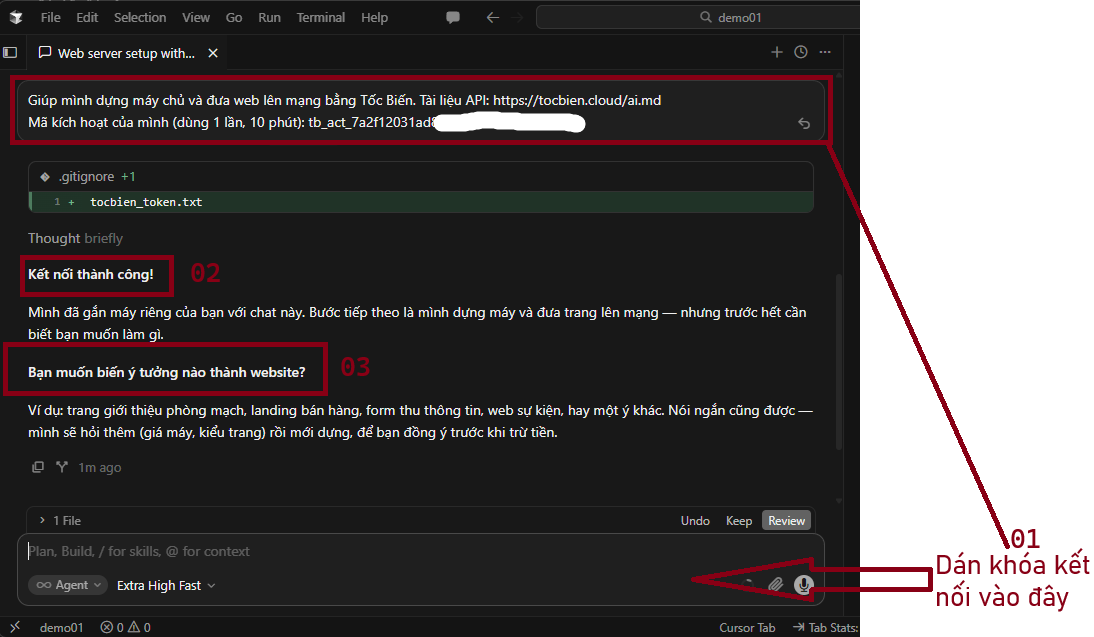The image size is (1094, 637).
Task: Click the tocbien_token.txt diff line
Action: [x=421, y=202]
